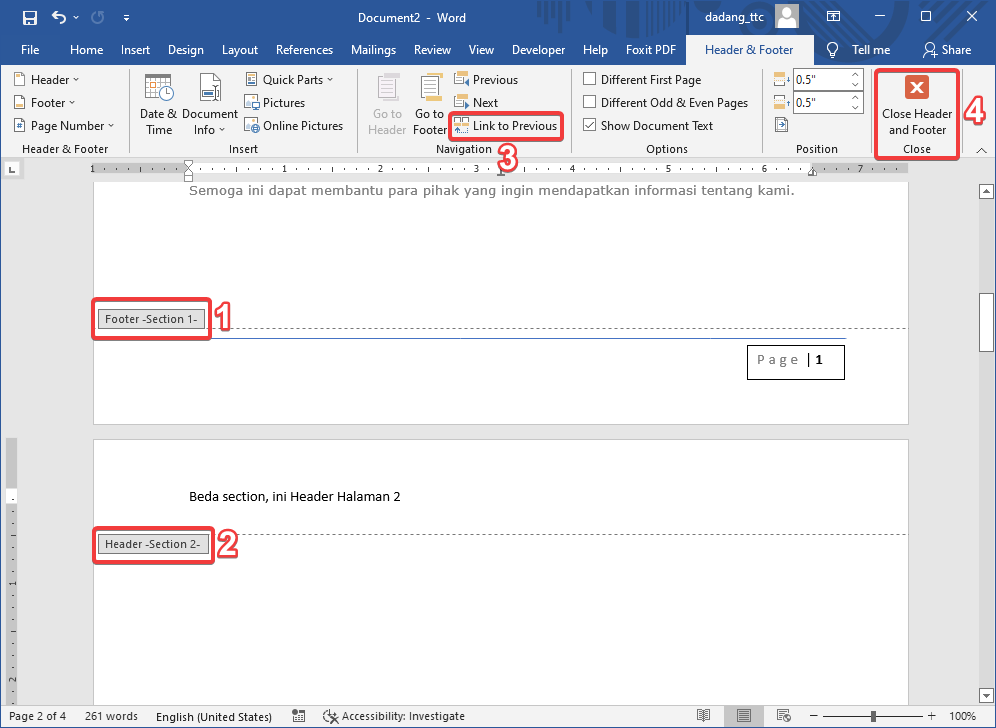
Task: Expand the Quick Parts menu
Action: point(289,80)
